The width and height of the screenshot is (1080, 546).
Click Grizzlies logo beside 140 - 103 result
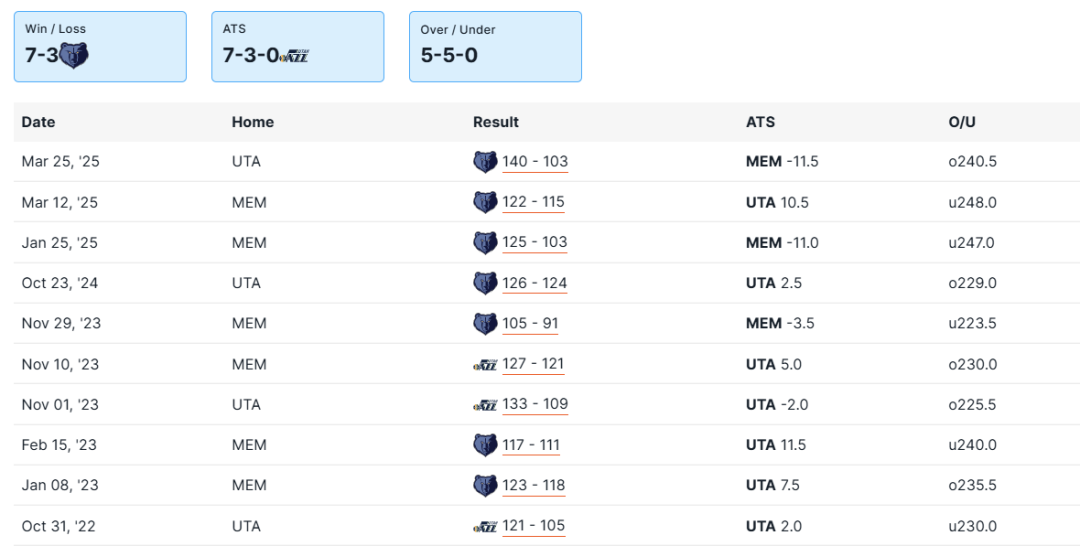[x=485, y=162]
